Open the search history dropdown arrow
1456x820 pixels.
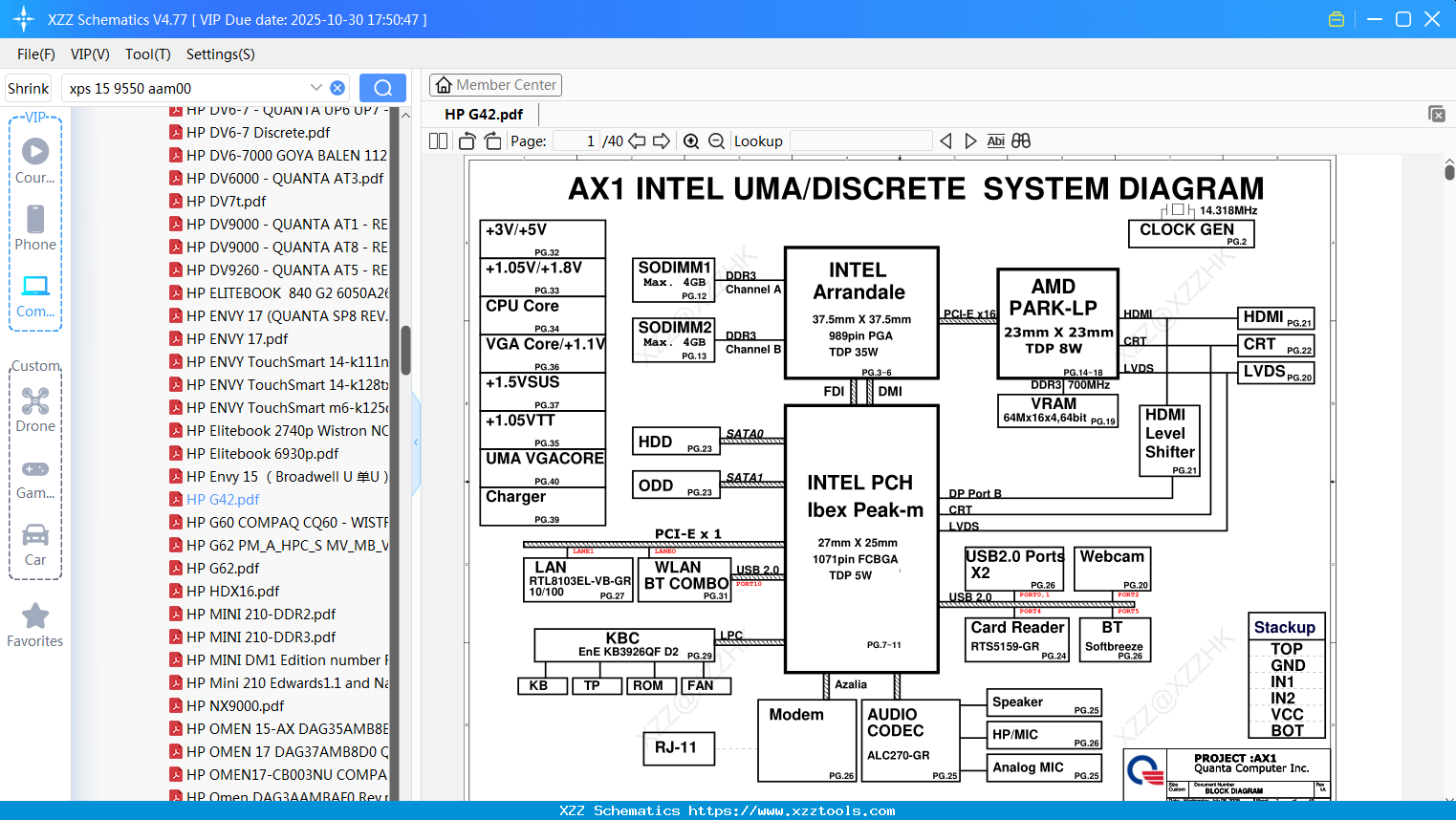point(316,88)
